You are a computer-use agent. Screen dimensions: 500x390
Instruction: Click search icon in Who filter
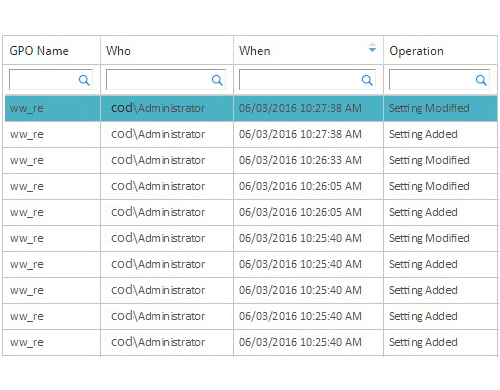217,80
